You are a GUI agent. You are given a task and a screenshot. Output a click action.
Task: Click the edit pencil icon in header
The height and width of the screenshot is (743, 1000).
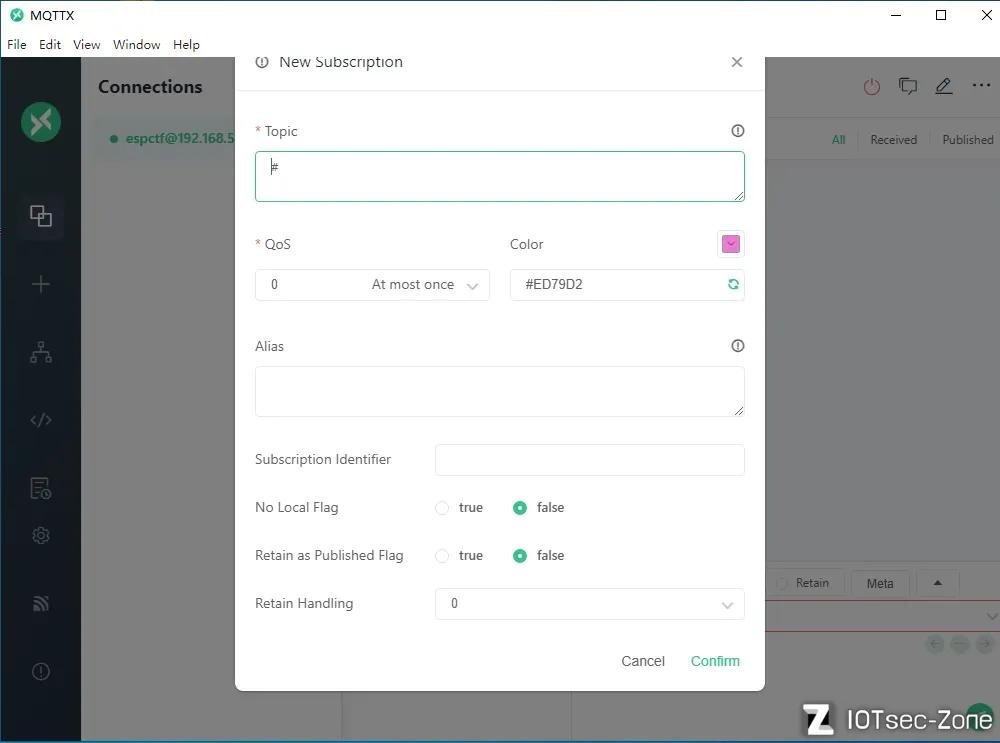(x=944, y=85)
